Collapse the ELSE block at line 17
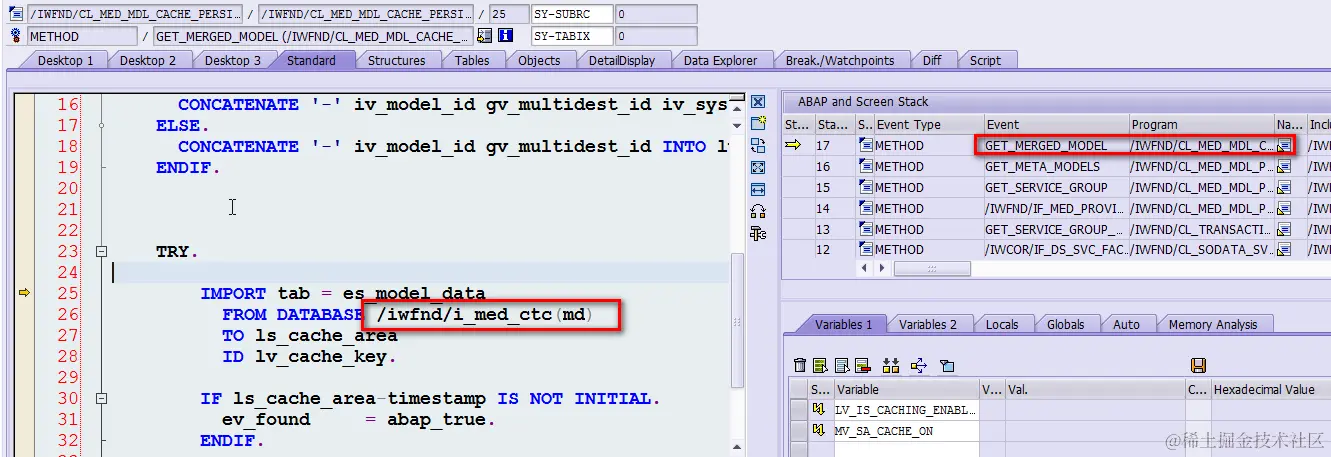1331x457 pixels. click(101, 126)
